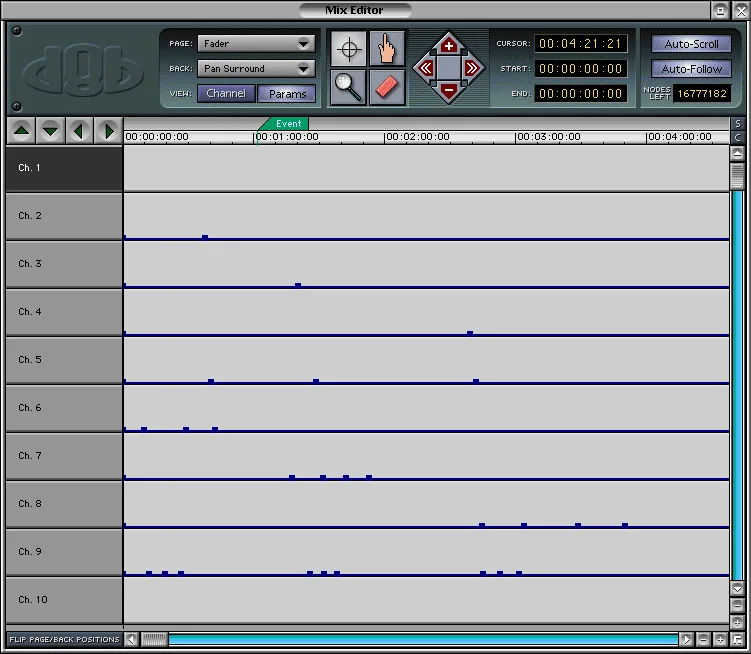Viewport: 751px width, 654px height.
Task: Click vertical scrollbar up arrow
Action: click(738, 153)
